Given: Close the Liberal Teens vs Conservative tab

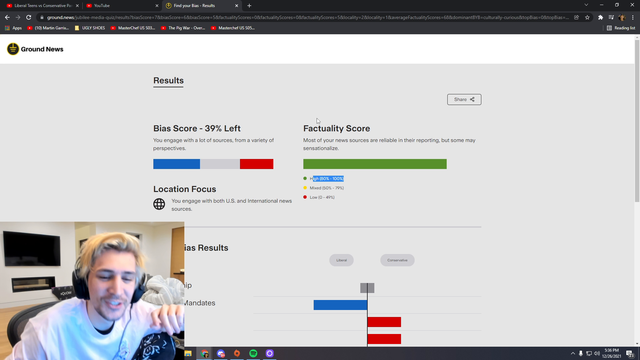Looking at the screenshot, I should pos(77,6).
